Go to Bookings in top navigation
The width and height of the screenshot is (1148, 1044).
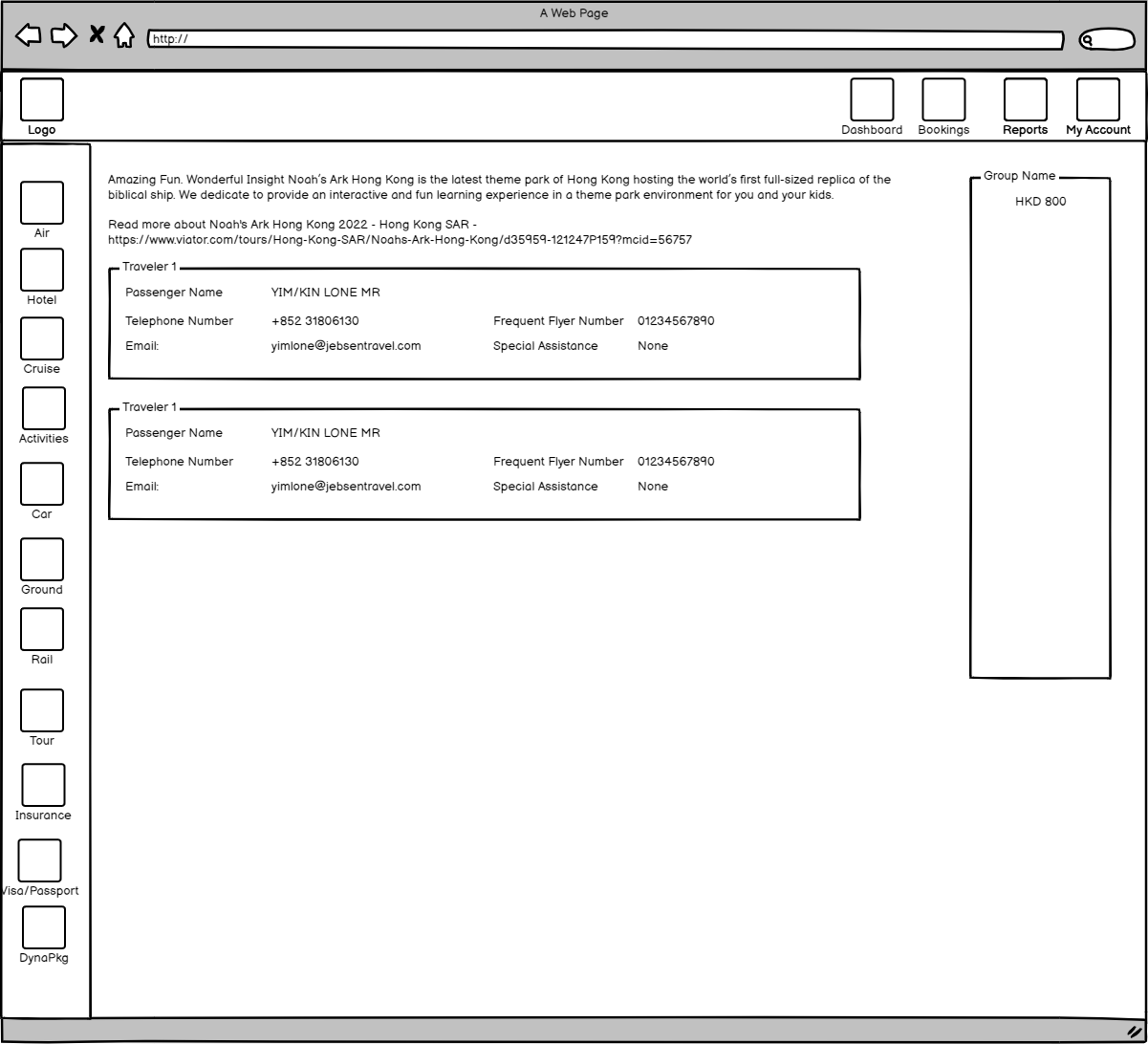pos(943,100)
